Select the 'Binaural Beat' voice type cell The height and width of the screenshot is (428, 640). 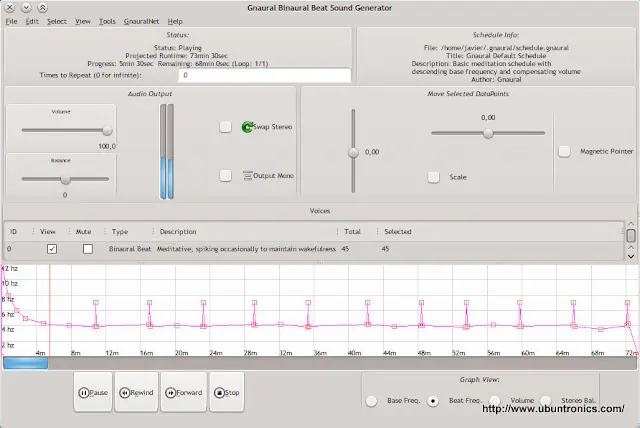[130, 249]
